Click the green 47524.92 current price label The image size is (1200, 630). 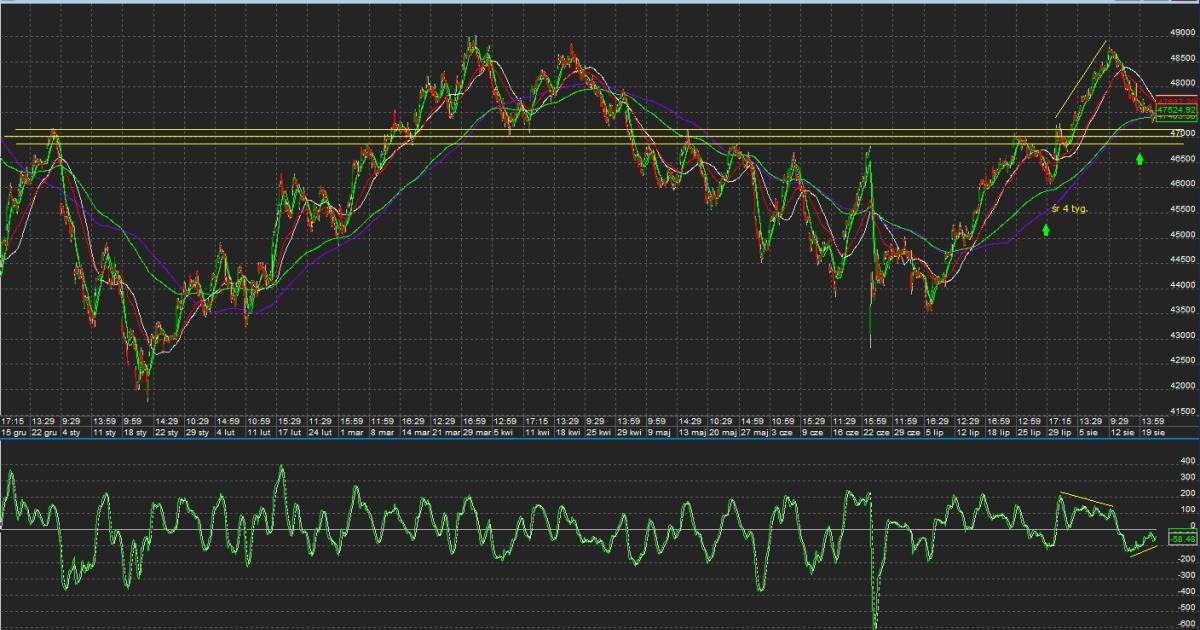[x=1177, y=111]
